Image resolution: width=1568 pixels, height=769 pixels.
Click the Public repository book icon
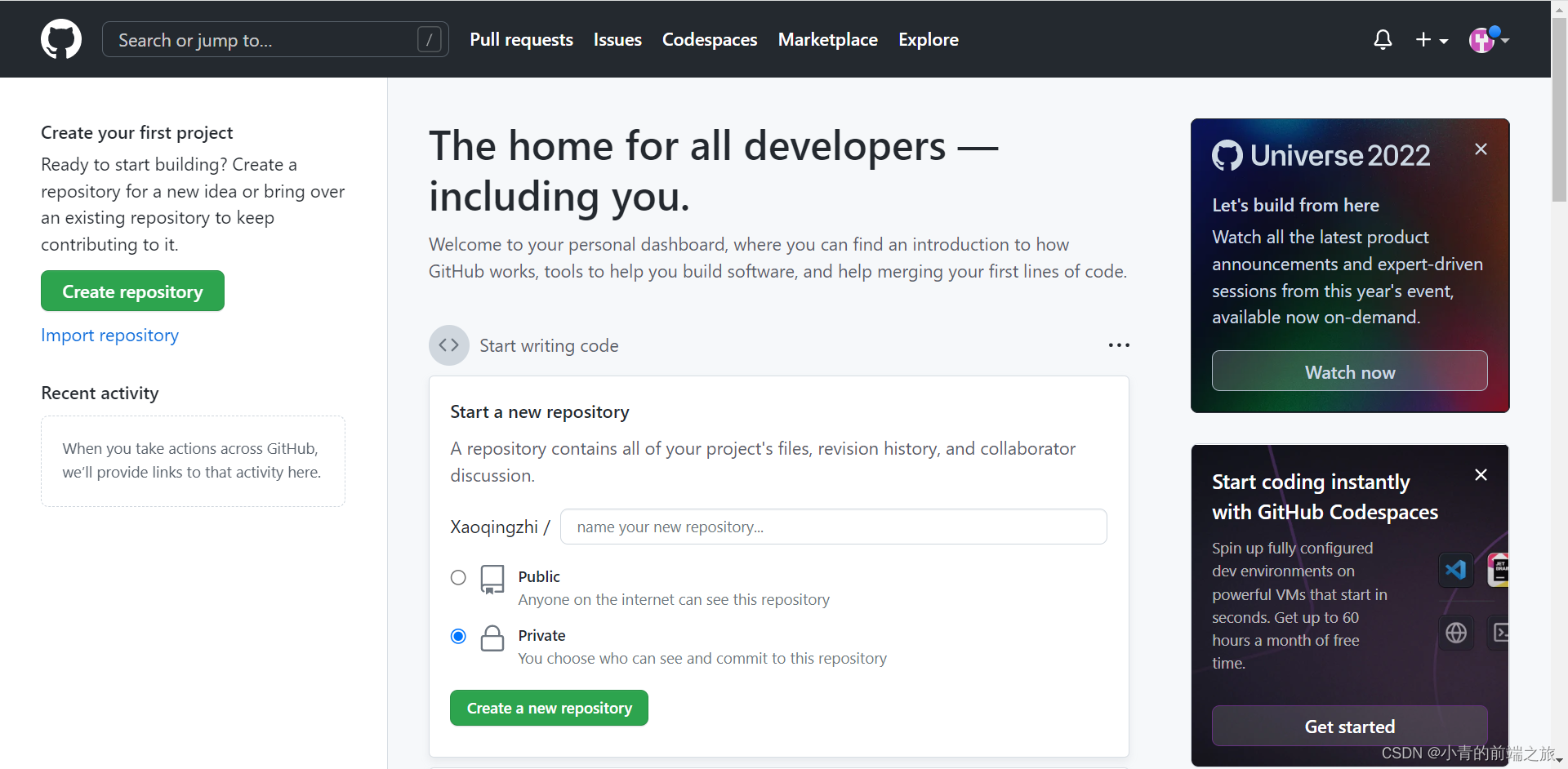(492, 580)
